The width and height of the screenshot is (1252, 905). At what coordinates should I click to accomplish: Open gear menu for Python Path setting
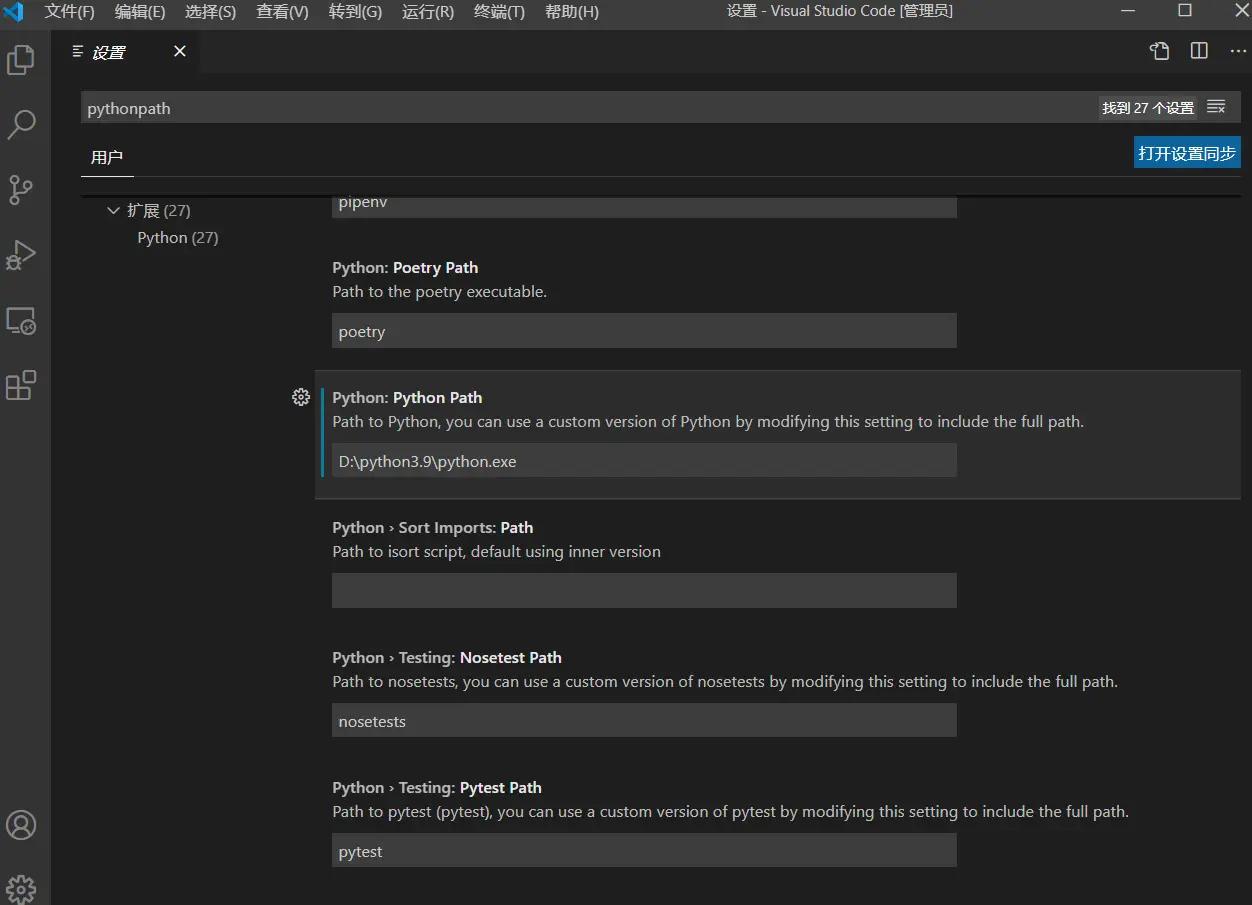301,397
